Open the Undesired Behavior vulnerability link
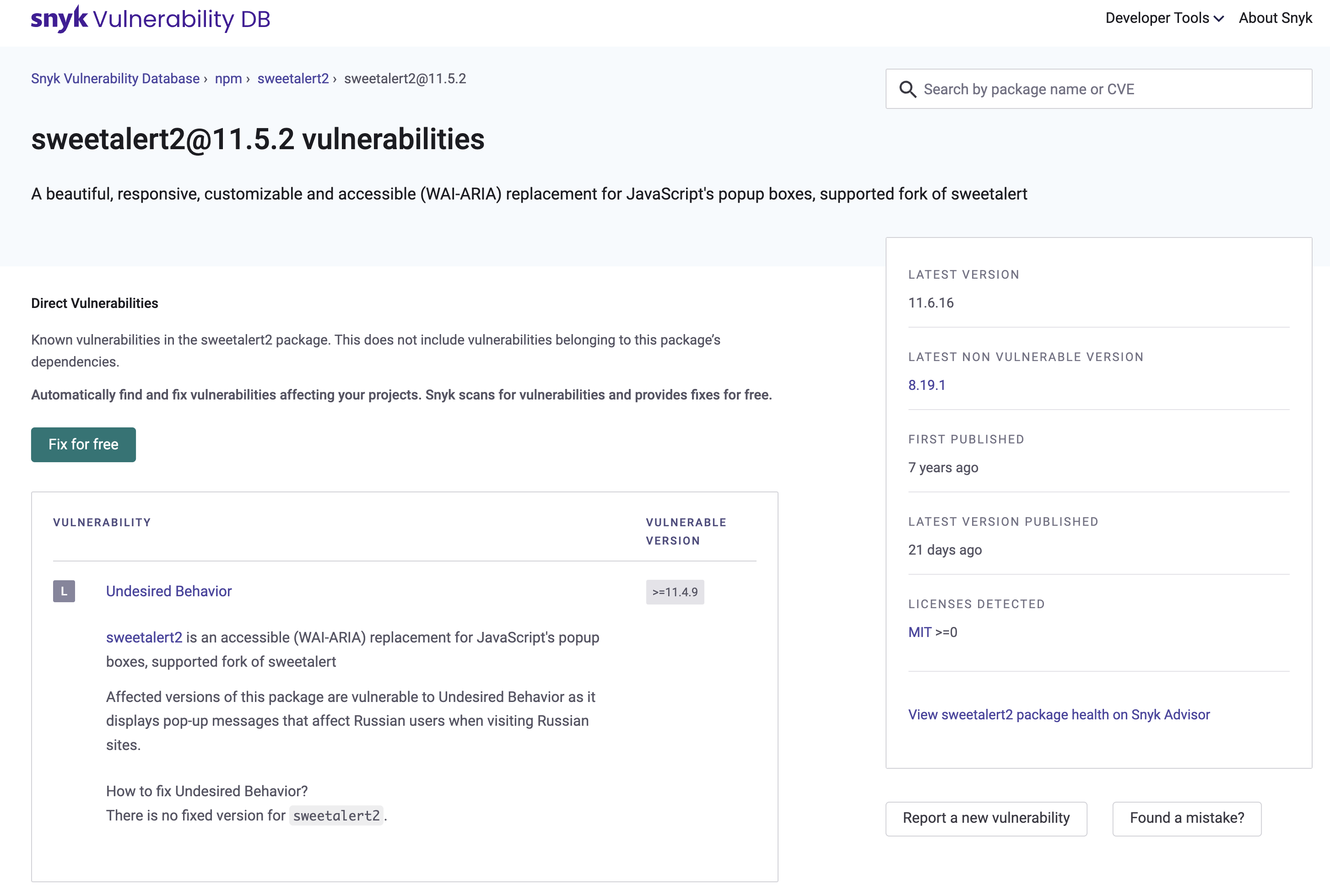 click(168, 591)
